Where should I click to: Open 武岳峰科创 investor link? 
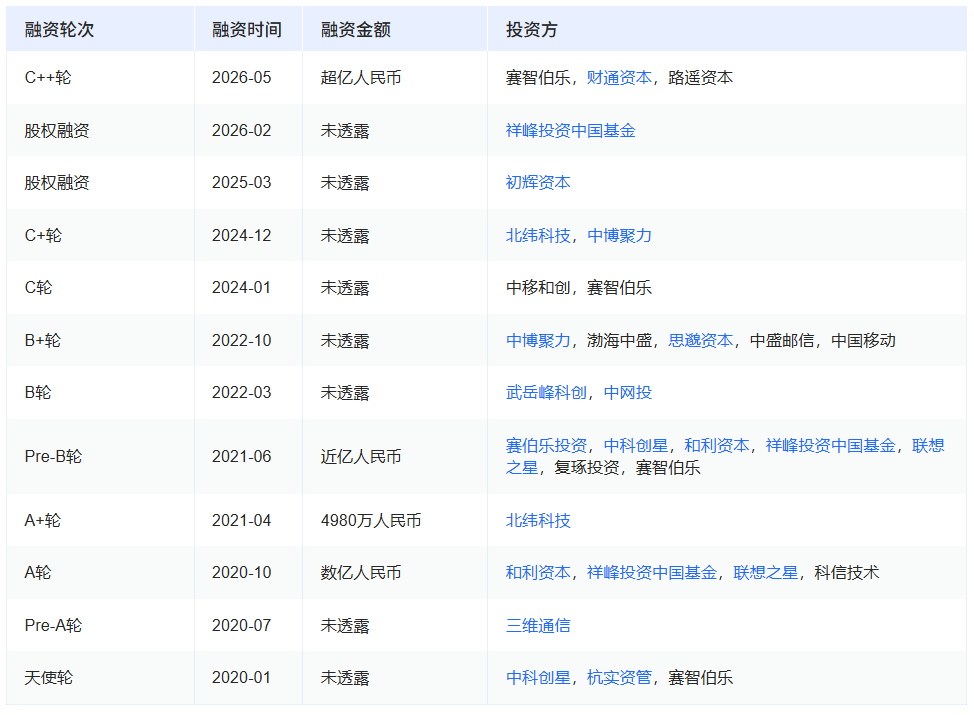[x=546, y=393]
